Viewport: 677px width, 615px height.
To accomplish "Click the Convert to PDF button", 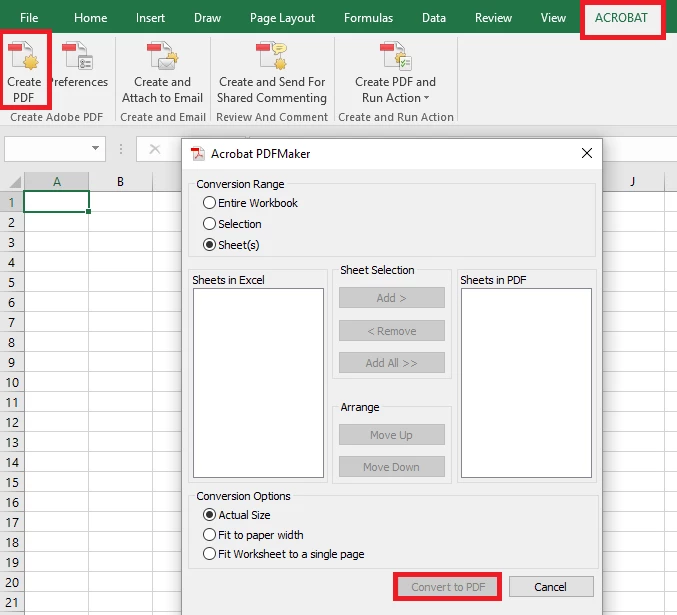I will (448, 587).
